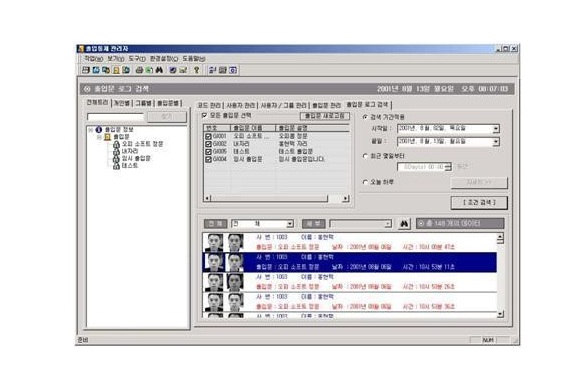Click the printer icon in the toolbar
This screenshot has height=387, width=585.
pyautogui.click(x=139, y=70)
